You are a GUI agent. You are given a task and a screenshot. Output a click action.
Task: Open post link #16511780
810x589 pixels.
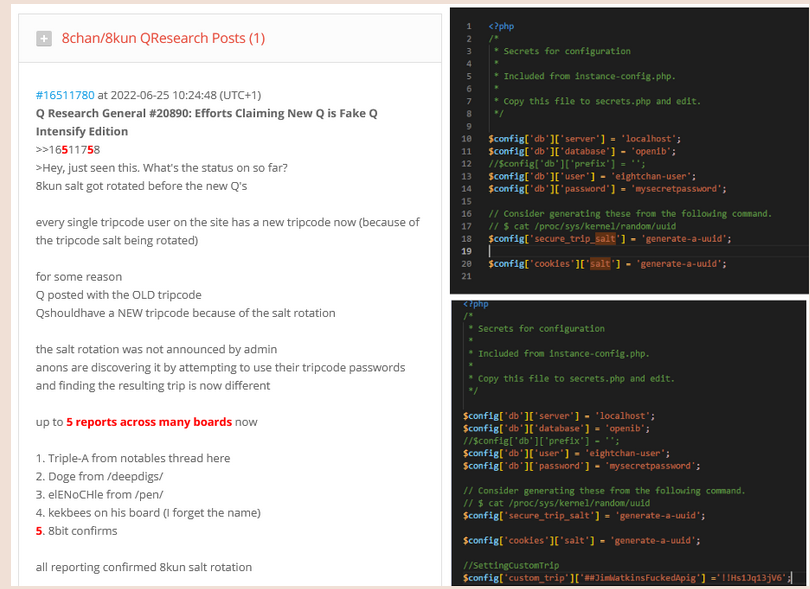coord(65,95)
